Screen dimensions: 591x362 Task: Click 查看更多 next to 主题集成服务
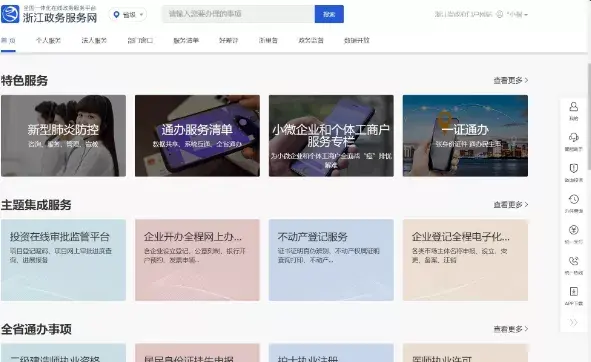click(x=511, y=205)
